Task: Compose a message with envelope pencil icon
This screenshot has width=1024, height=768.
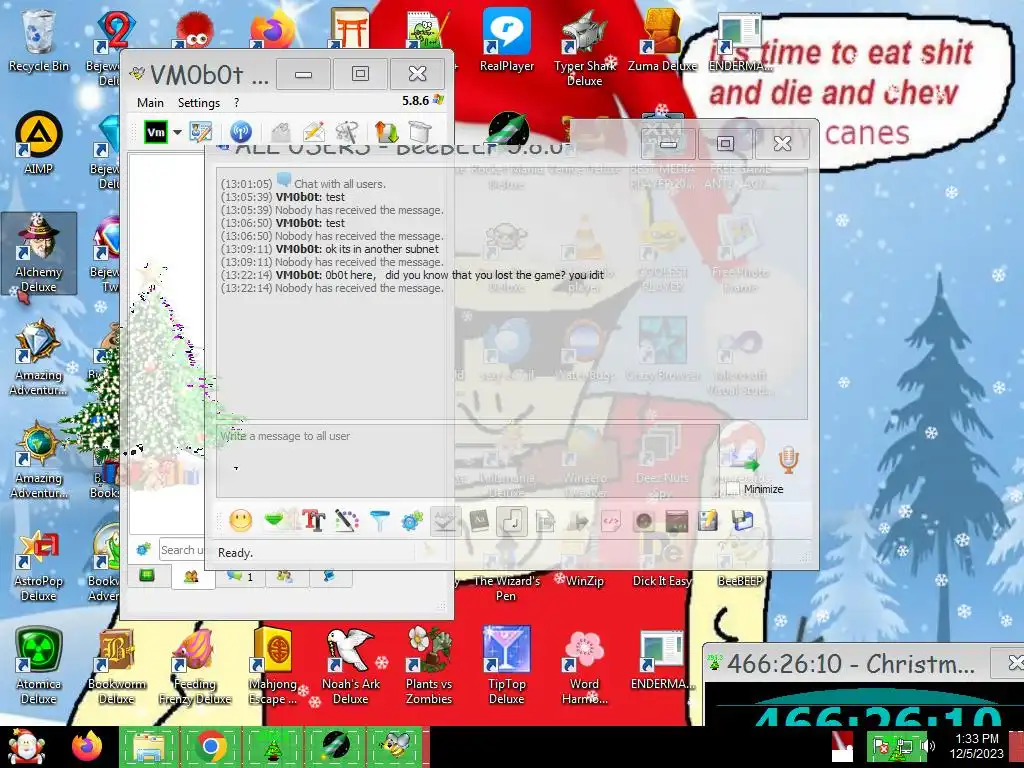Action: (313, 132)
